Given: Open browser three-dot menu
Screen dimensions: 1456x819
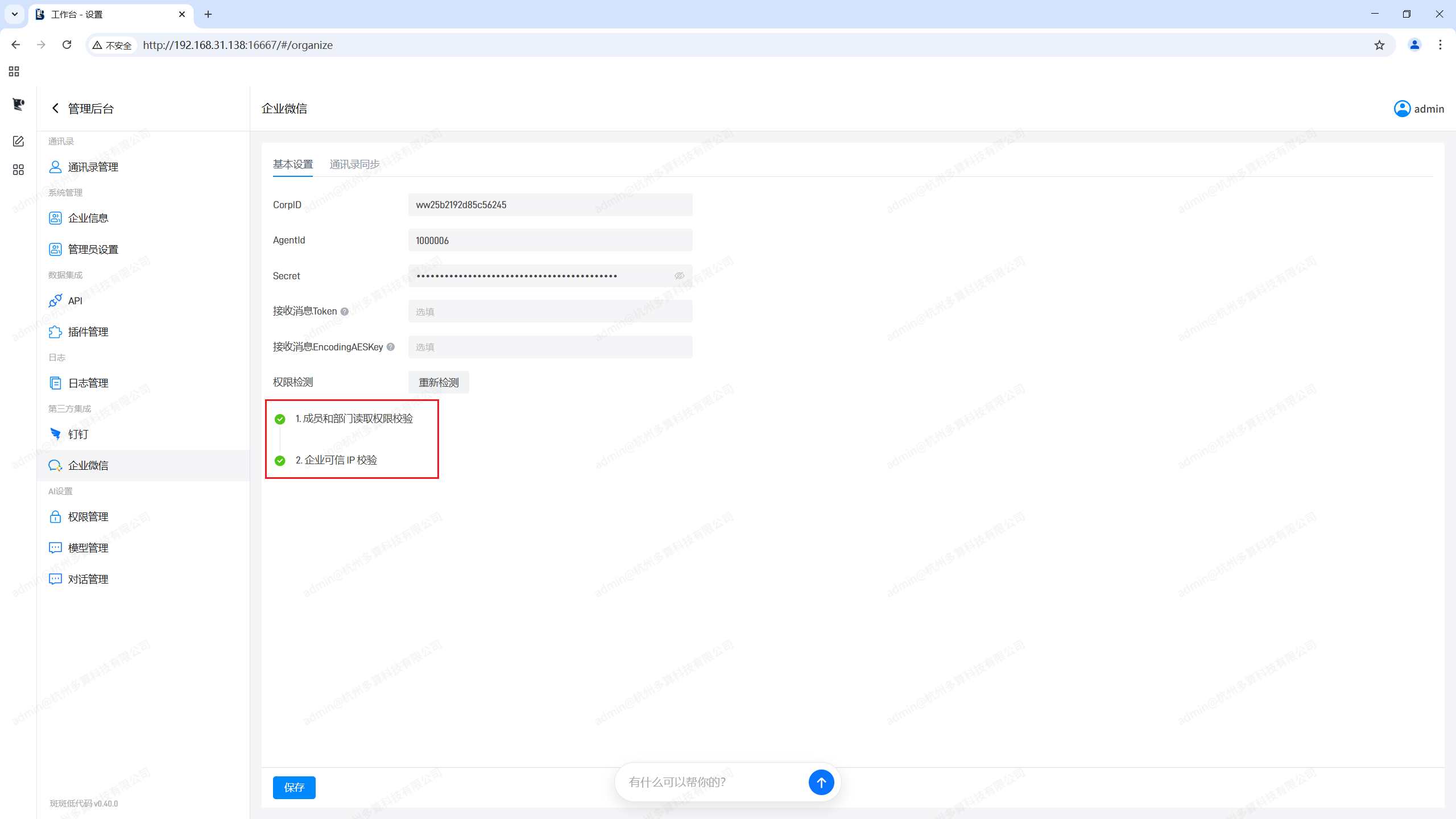Looking at the screenshot, I should [1440, 45].
